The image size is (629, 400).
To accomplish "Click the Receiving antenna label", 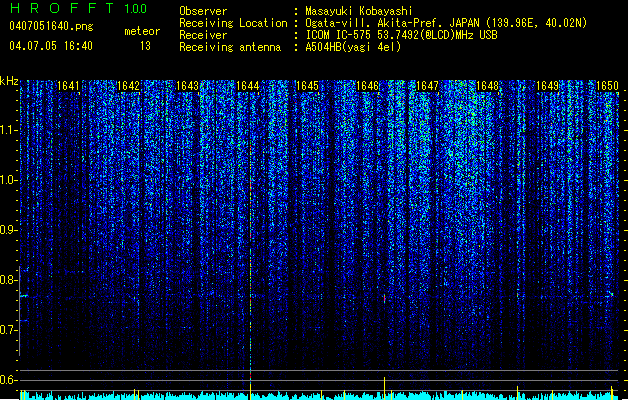I will pos(230,47).
